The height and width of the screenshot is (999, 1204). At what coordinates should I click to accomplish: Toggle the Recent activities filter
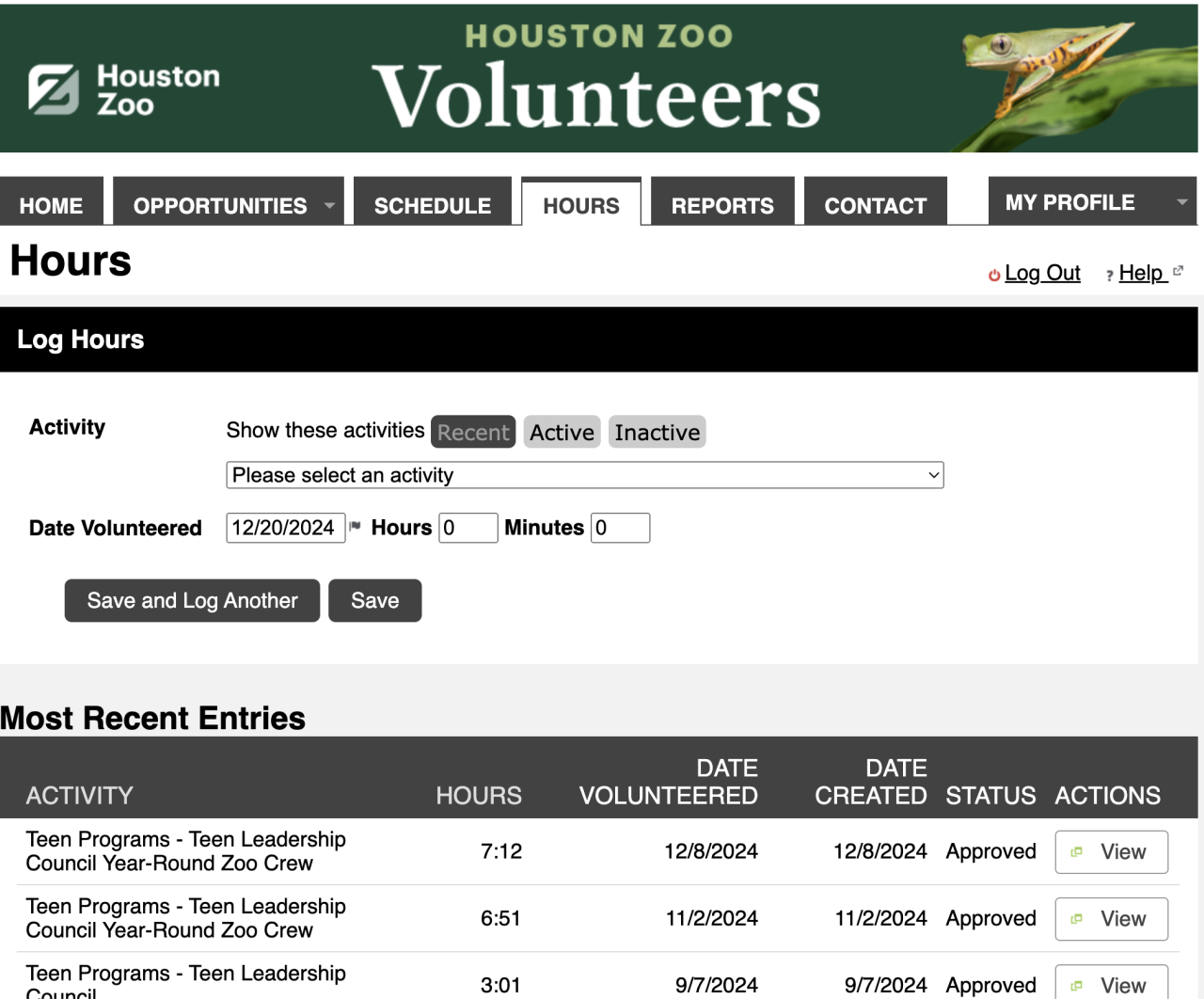click(473, 432)
